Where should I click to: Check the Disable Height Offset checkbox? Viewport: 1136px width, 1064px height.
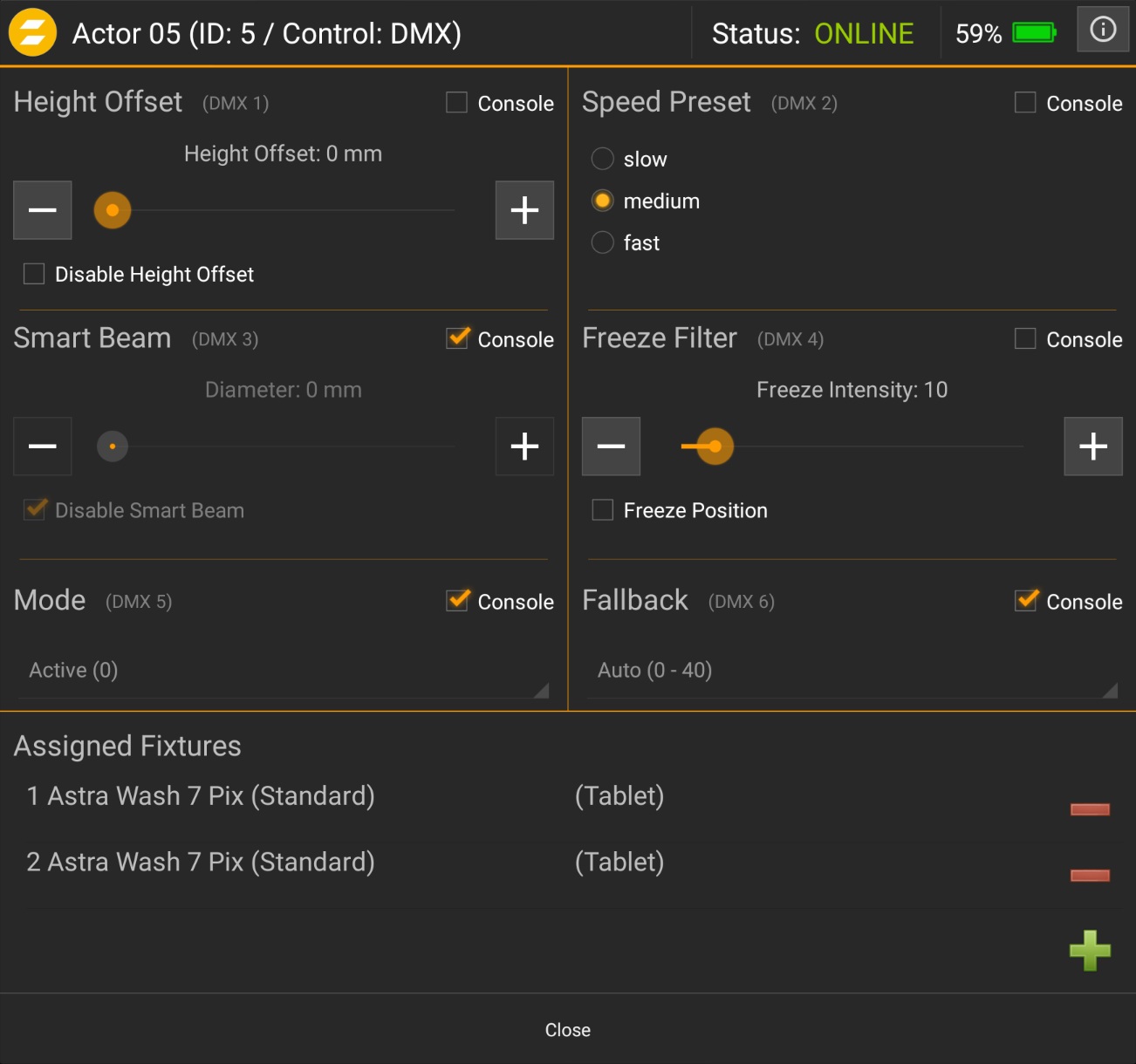[34, 274]
